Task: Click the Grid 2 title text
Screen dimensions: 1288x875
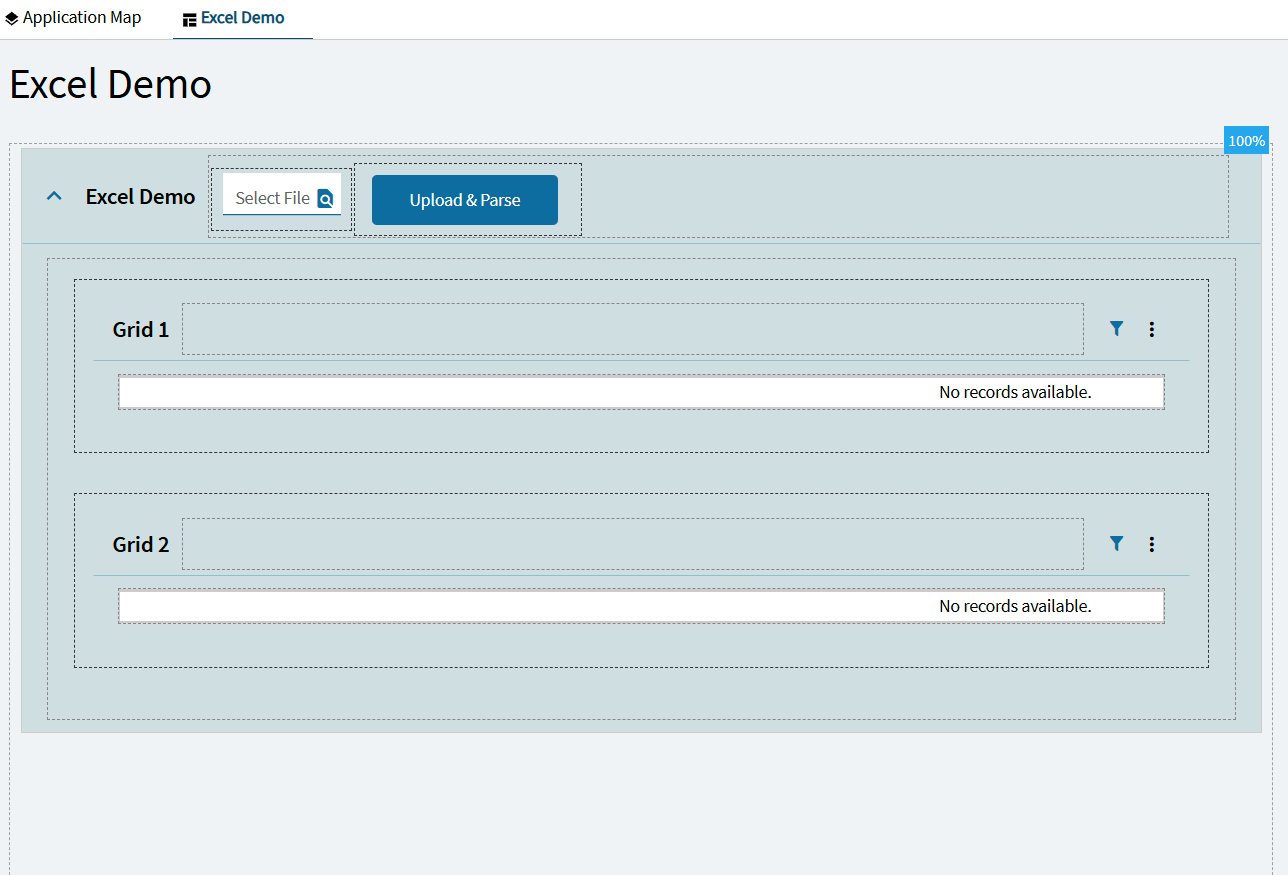Action: [141, 544]
